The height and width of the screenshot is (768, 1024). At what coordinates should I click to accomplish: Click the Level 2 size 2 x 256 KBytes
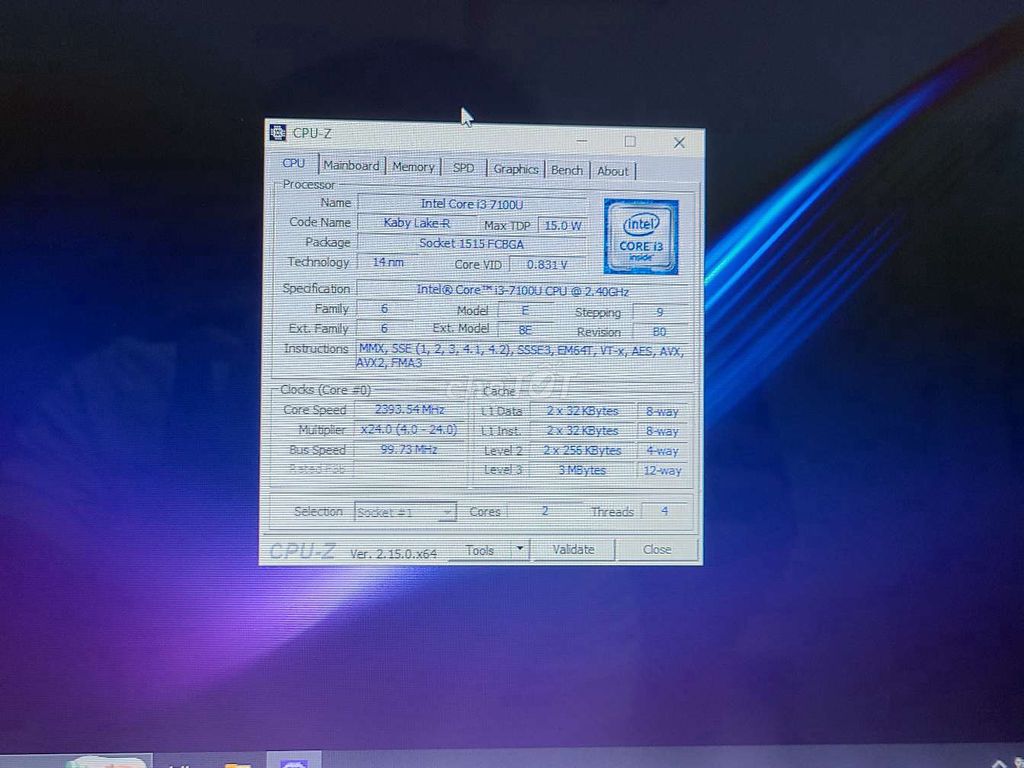(583, 451)
